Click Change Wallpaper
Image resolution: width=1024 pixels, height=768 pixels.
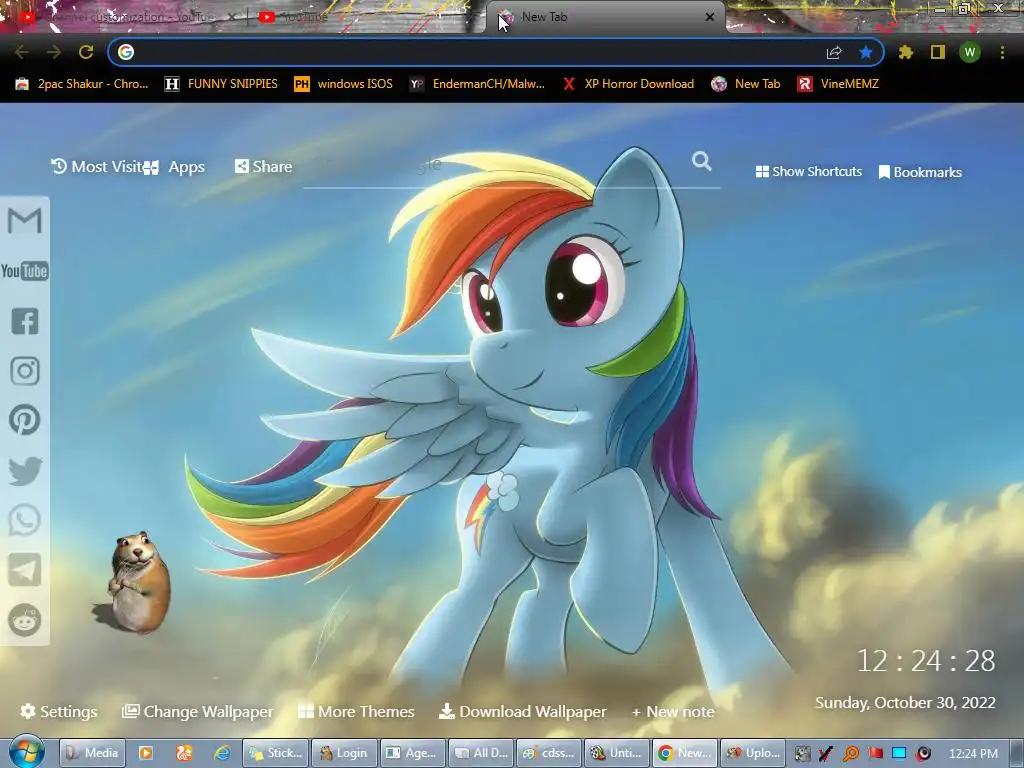(198, 711)
